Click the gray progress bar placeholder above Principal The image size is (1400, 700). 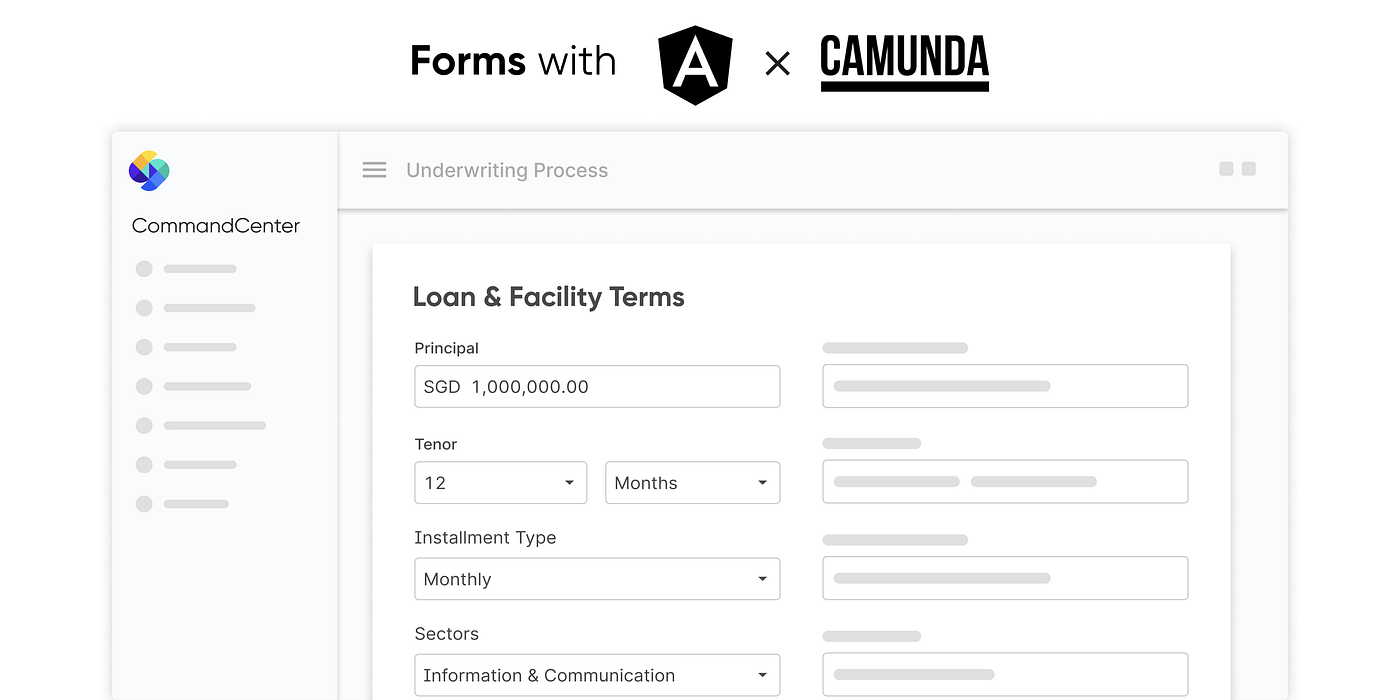[894, 347]
